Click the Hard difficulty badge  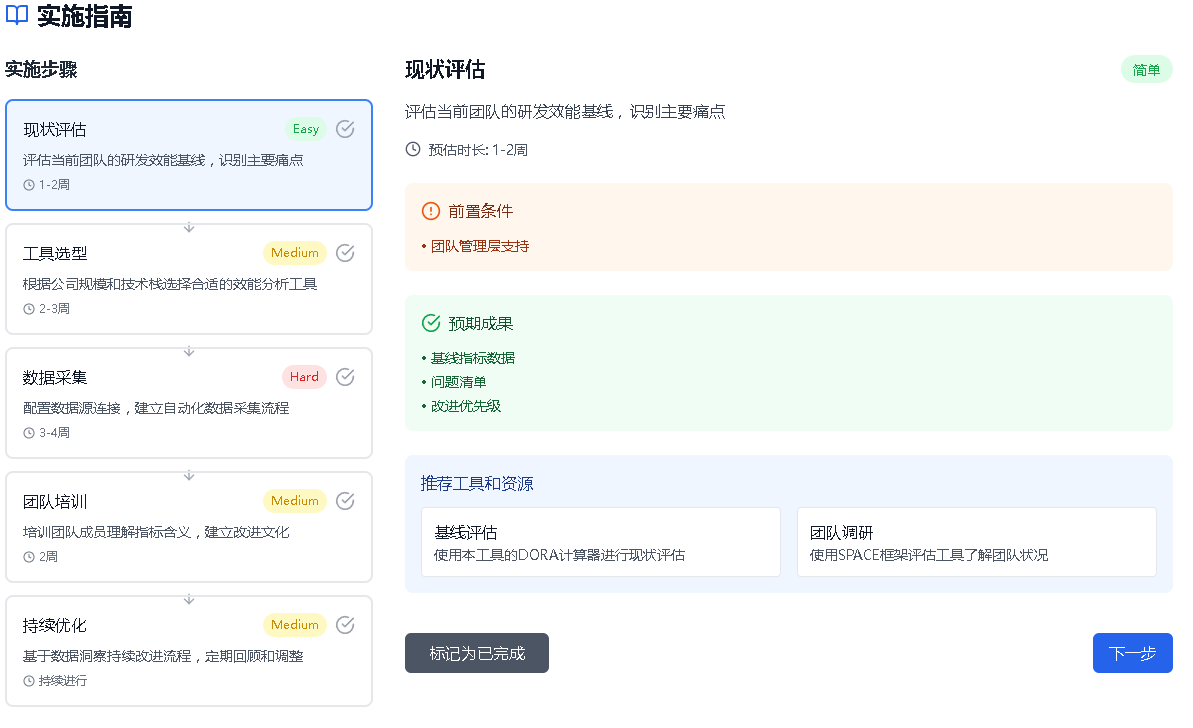(304, 377)
